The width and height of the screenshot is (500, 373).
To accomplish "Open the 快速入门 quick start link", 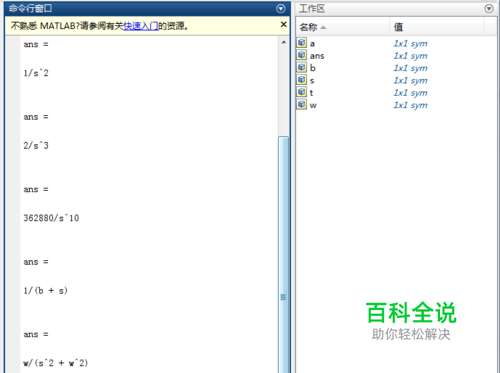I will 141,26.
